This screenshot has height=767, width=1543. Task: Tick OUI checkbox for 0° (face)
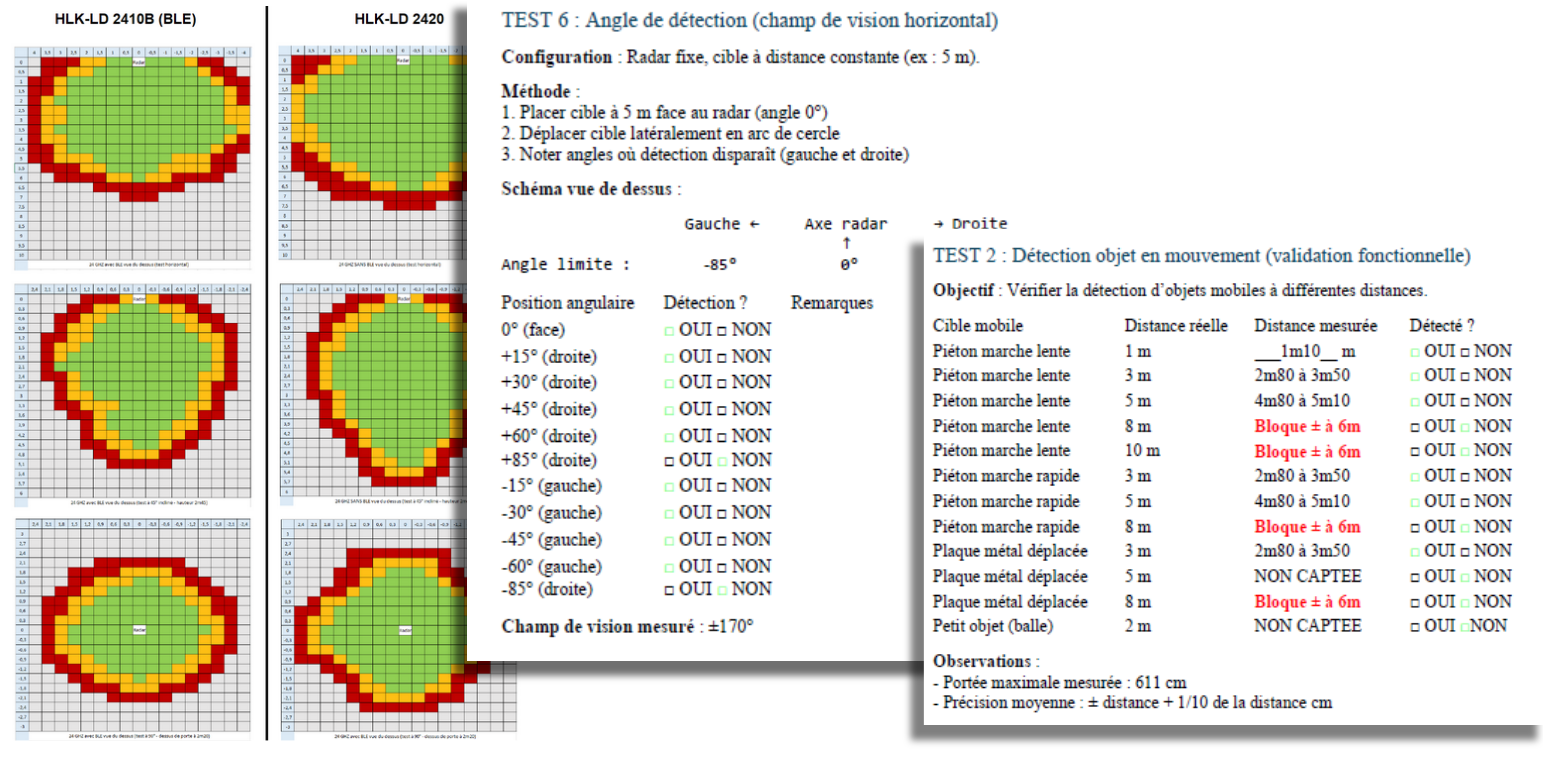coord(669,331)
